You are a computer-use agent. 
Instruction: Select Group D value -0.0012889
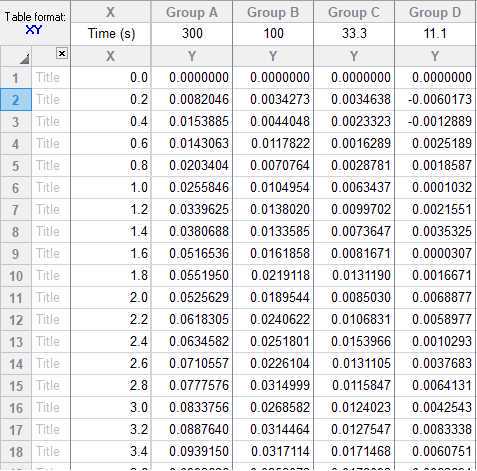(435, 122)
